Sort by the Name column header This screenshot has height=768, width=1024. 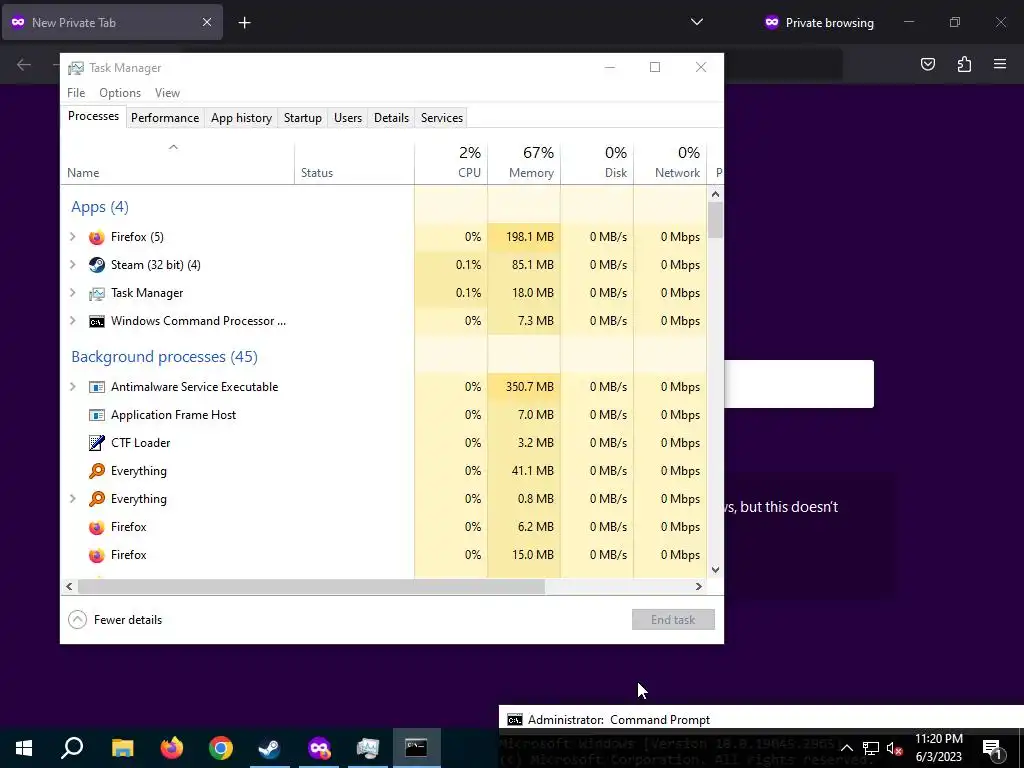pyautogui.click(x=178, y=162)
